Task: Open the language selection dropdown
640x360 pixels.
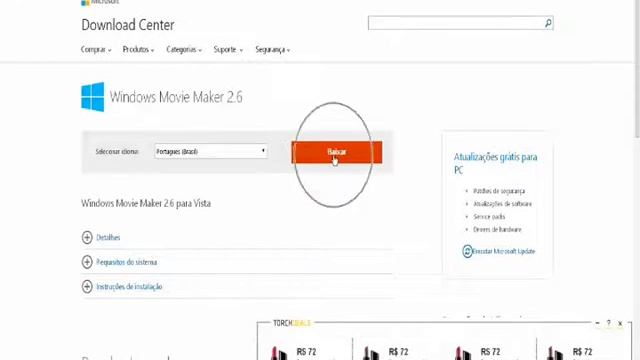Action: point(211,151)
